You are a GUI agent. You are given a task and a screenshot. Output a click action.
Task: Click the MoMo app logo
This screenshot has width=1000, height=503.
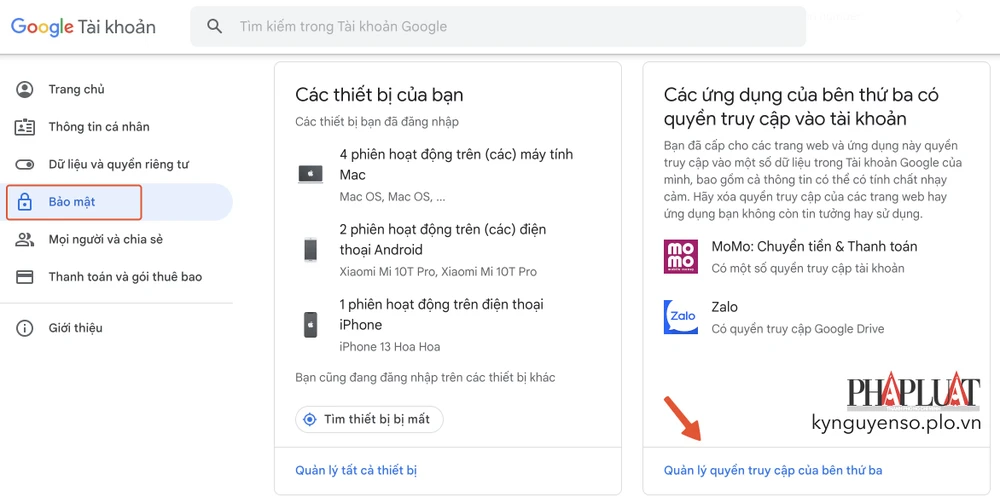coord(681,256)
